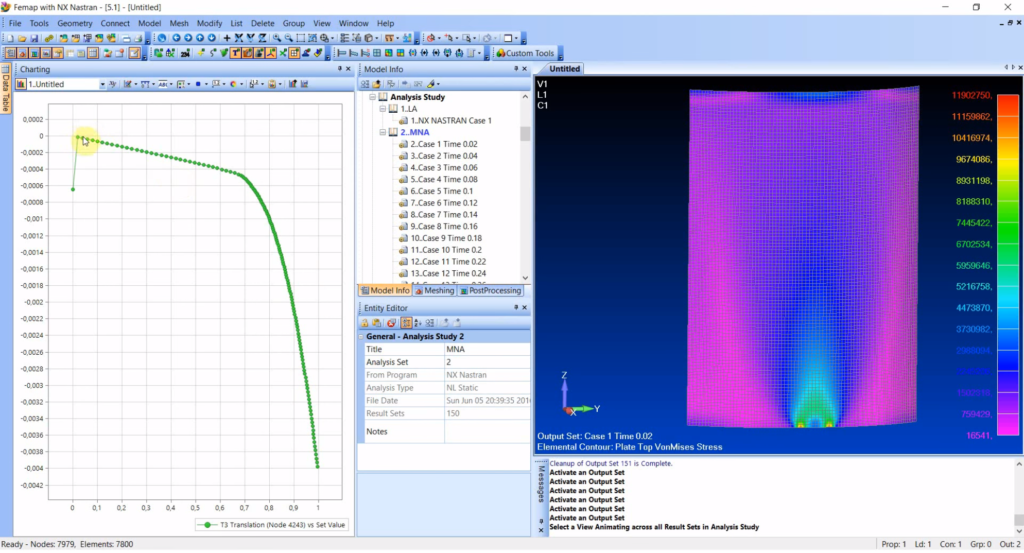
Task: Click the lock icon in Entity Editor
Action: coord(364,323)
